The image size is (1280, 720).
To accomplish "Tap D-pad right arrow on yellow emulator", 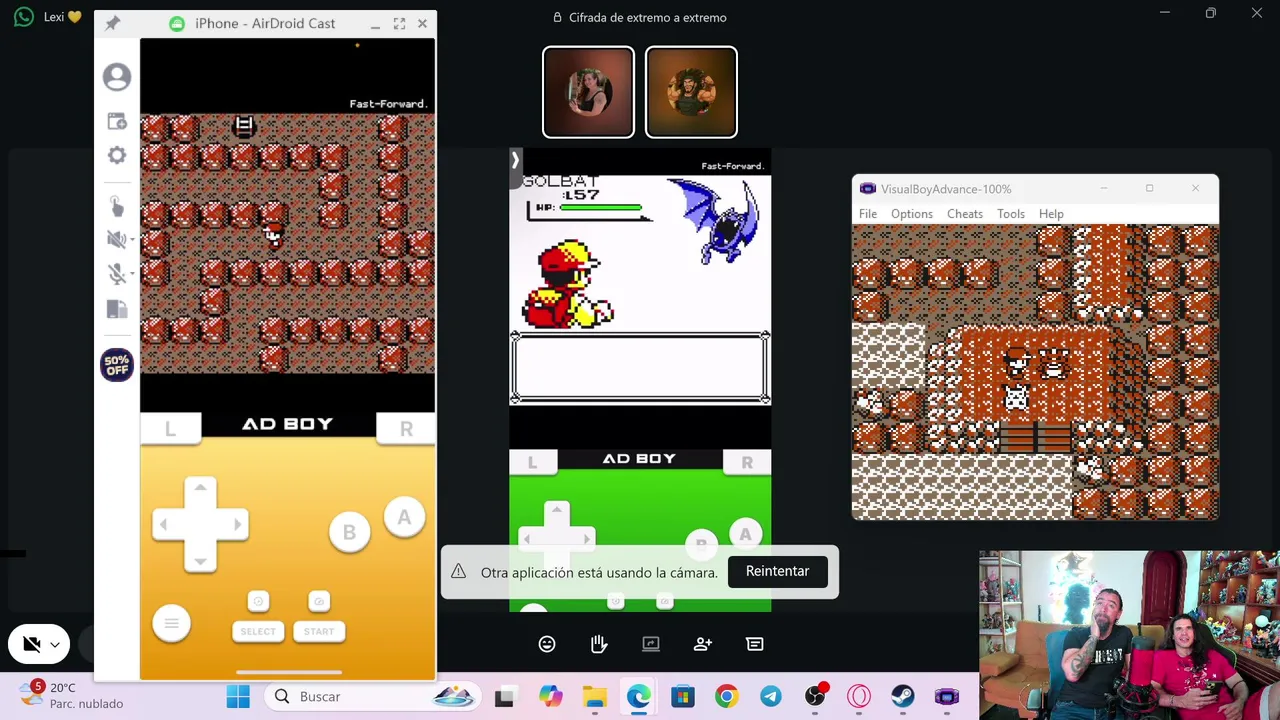I will (236, 524).
